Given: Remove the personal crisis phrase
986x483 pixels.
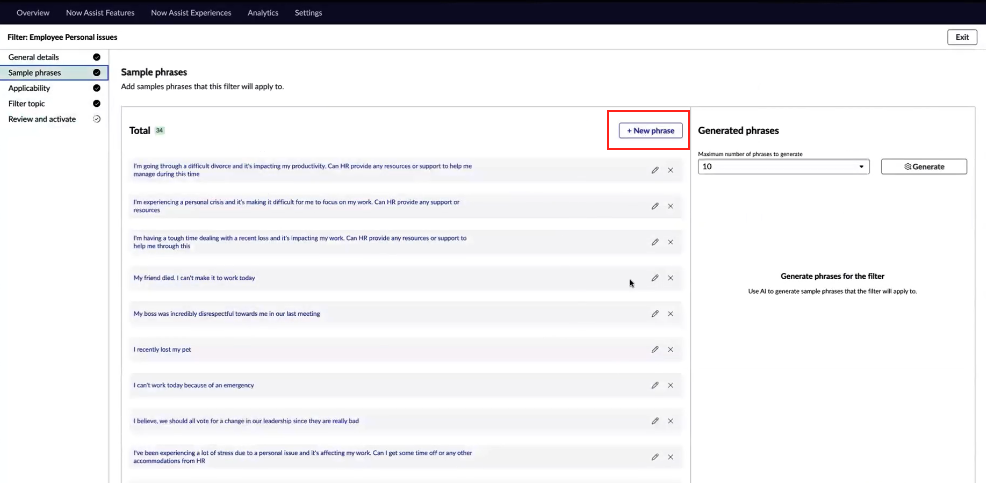Looking at the screenshot, I should [x=670, y=206].
